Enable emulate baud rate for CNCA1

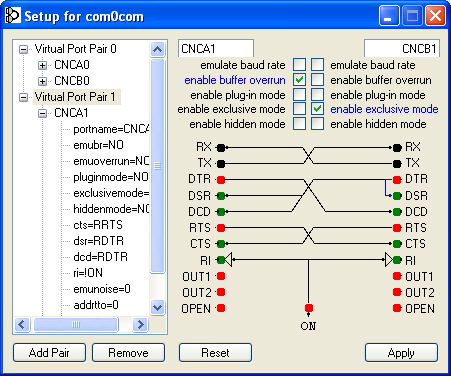tap(299, 65)
